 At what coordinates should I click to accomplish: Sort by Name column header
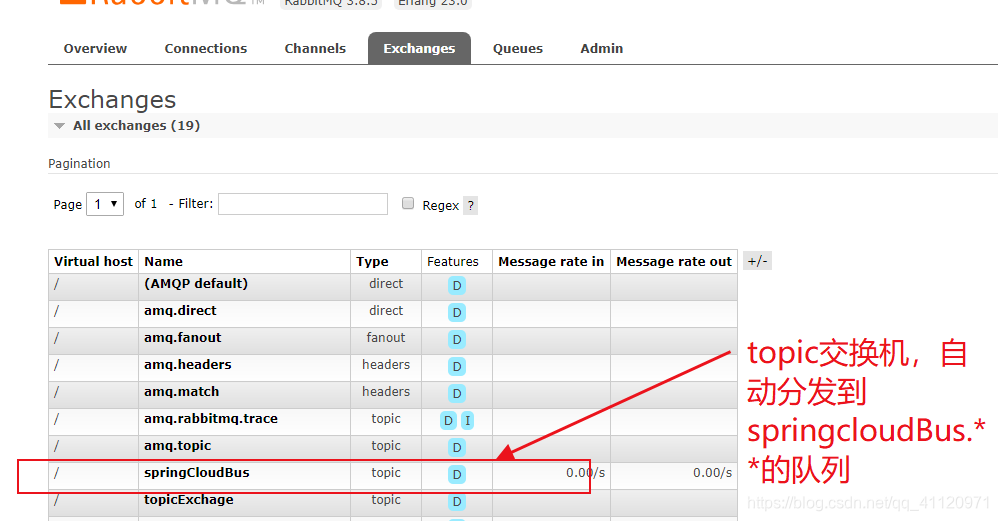(163, 261)
